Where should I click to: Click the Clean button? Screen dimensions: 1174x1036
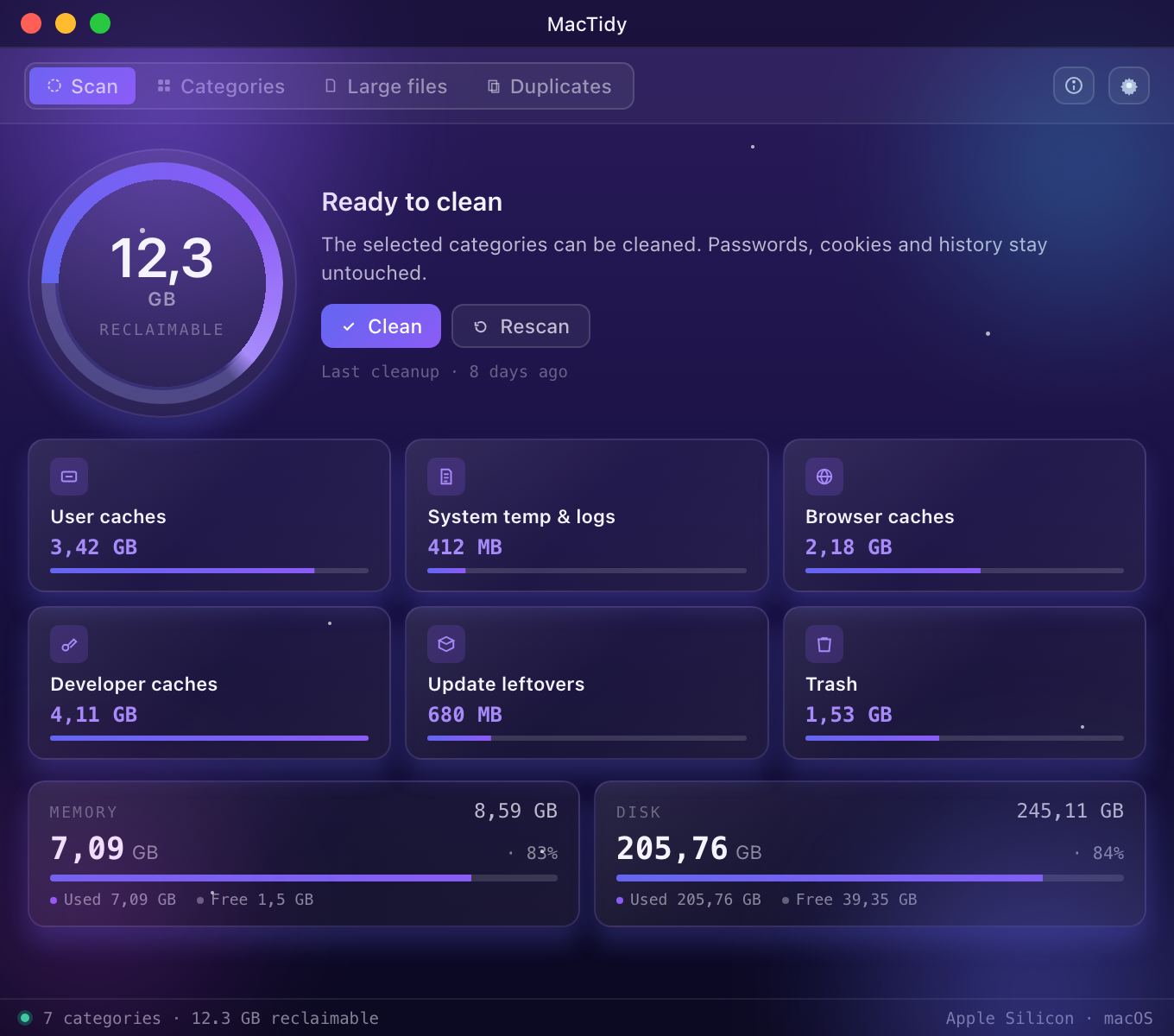(x=381, y=326)
